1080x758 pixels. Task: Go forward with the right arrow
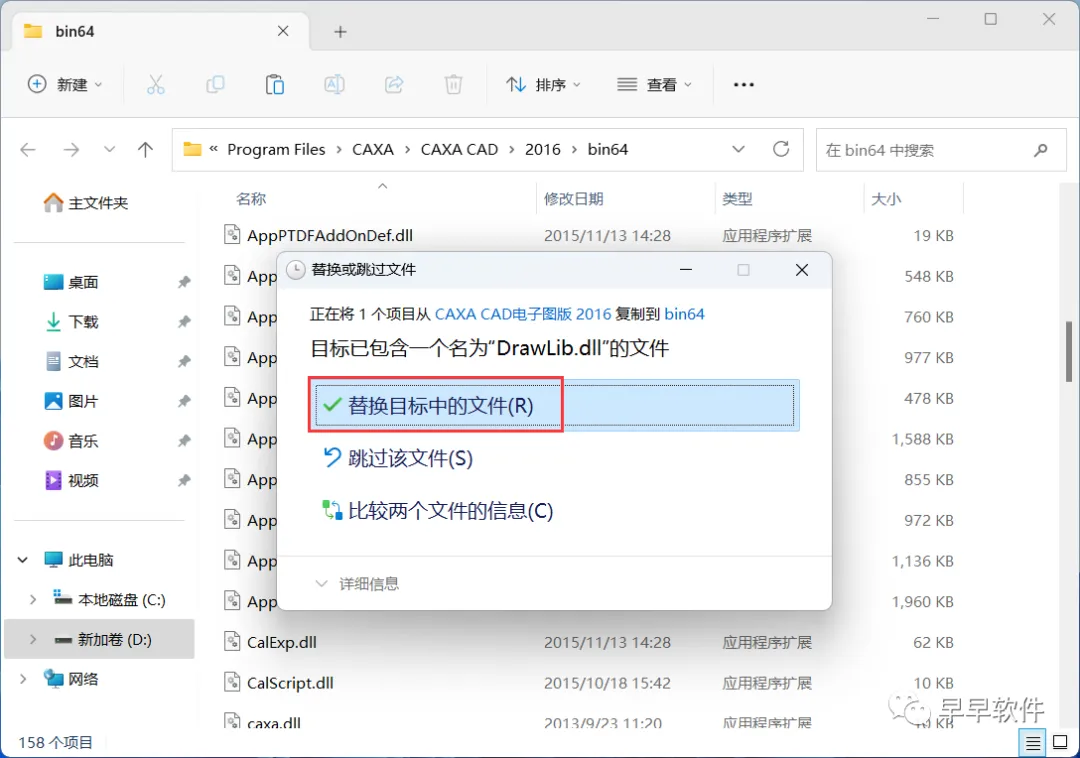point(71,149)
